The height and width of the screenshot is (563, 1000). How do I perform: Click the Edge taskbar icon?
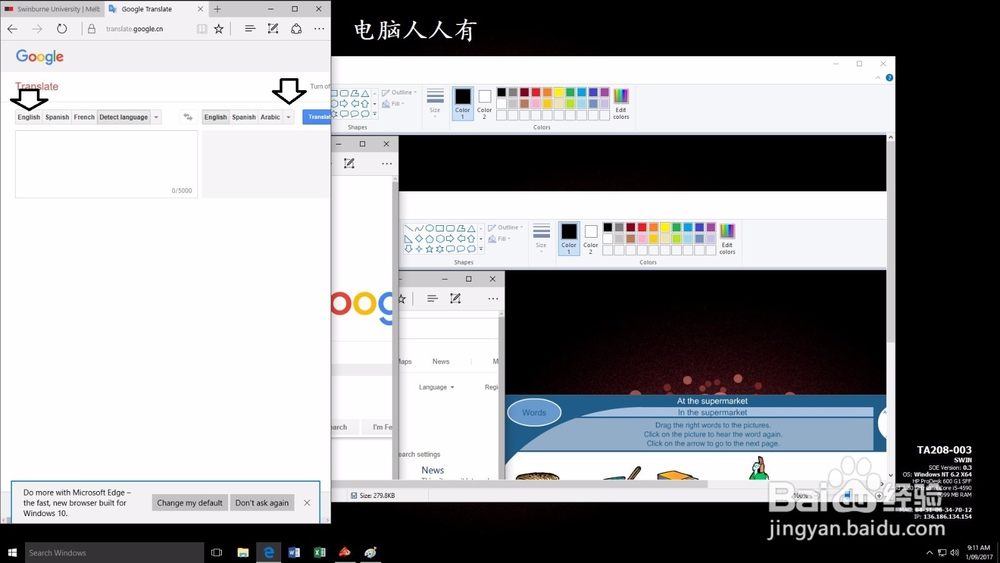point(268,552)
